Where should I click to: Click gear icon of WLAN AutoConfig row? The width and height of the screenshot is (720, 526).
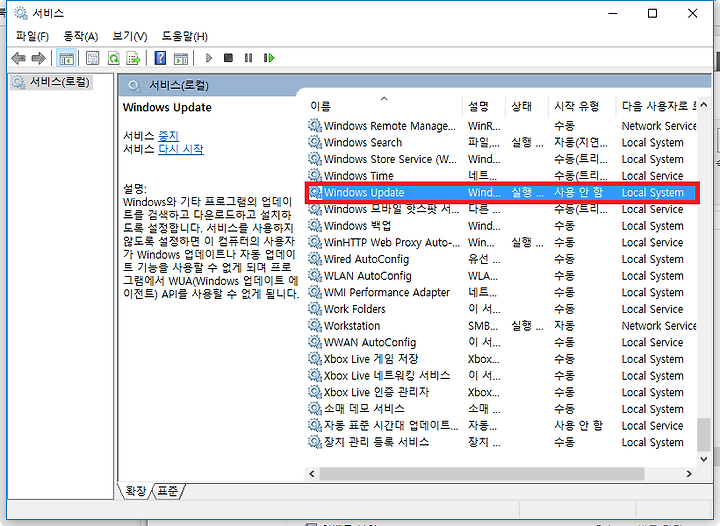315,275
